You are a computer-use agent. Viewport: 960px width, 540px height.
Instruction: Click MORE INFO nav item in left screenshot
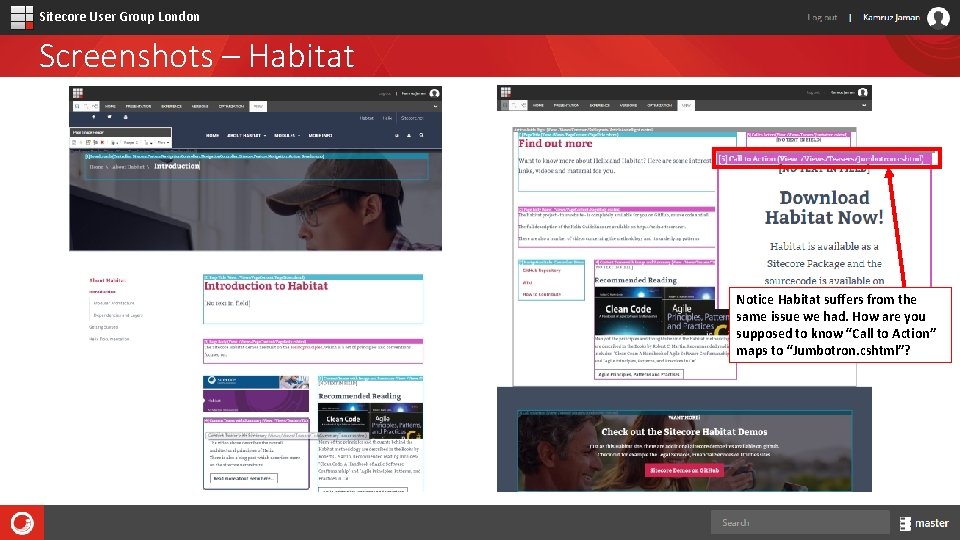click(x=320, y=135)
